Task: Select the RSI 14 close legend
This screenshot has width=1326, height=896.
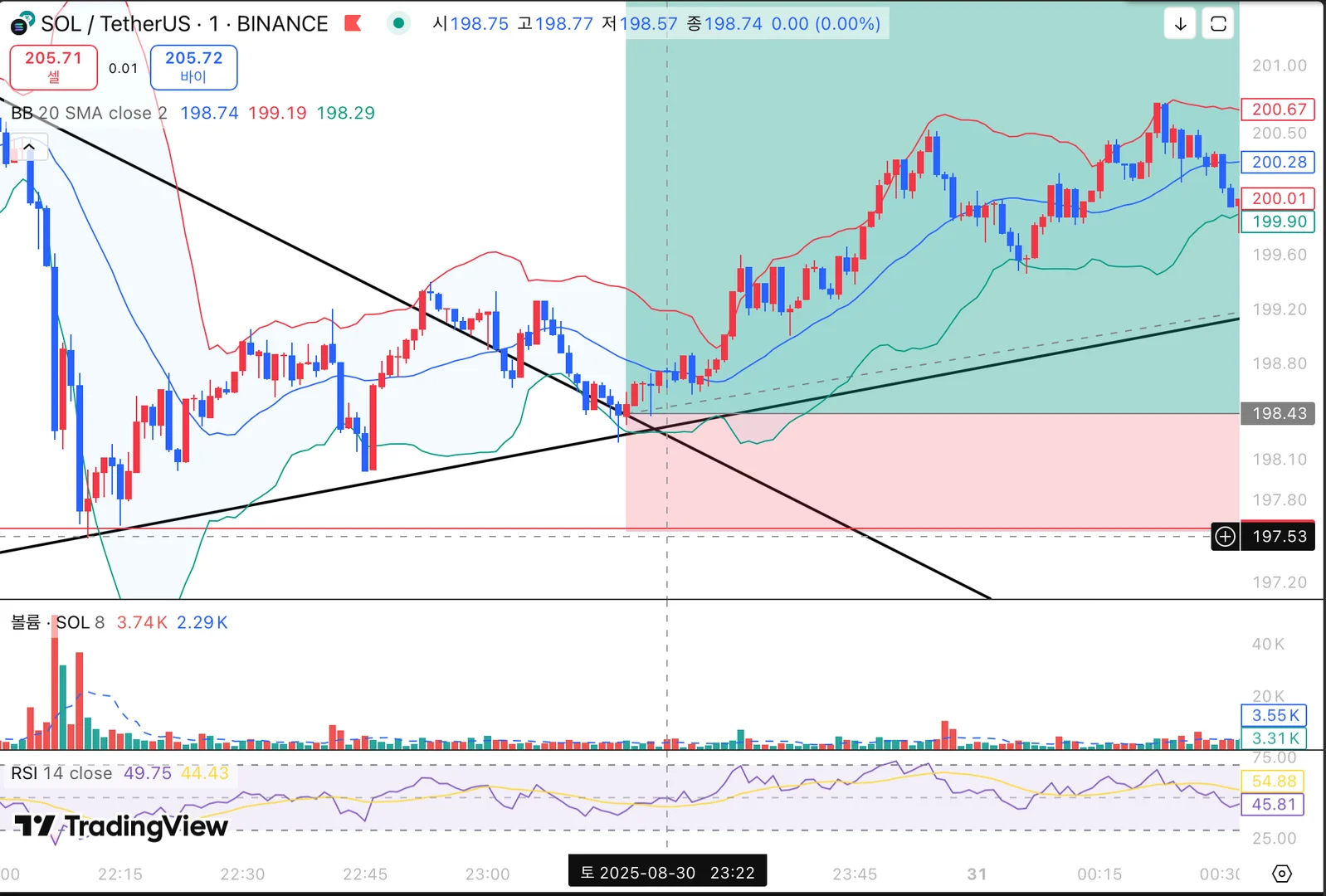Action: click(x=61, y=773)
